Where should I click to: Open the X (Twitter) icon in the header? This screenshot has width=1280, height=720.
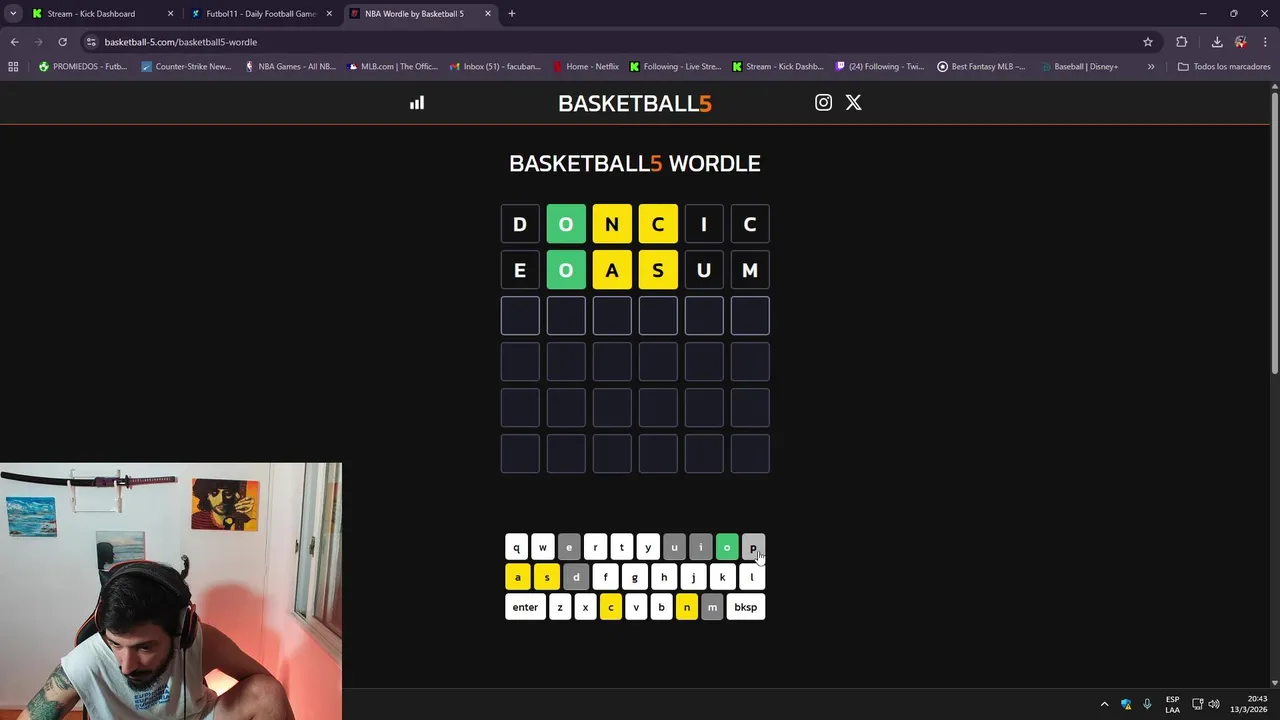853,102
